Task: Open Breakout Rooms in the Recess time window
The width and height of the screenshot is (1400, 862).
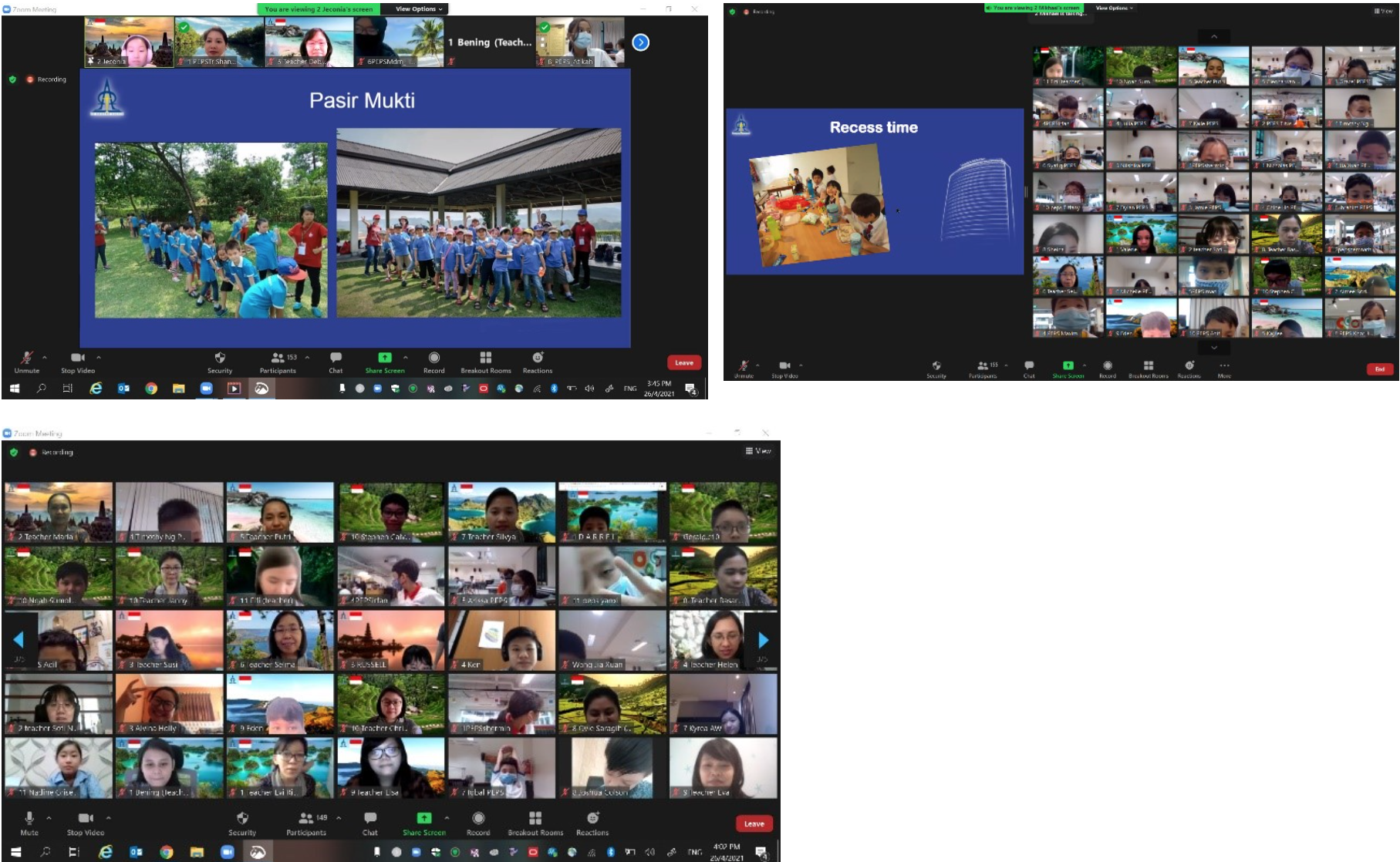Action: (x=1149, y=369)
